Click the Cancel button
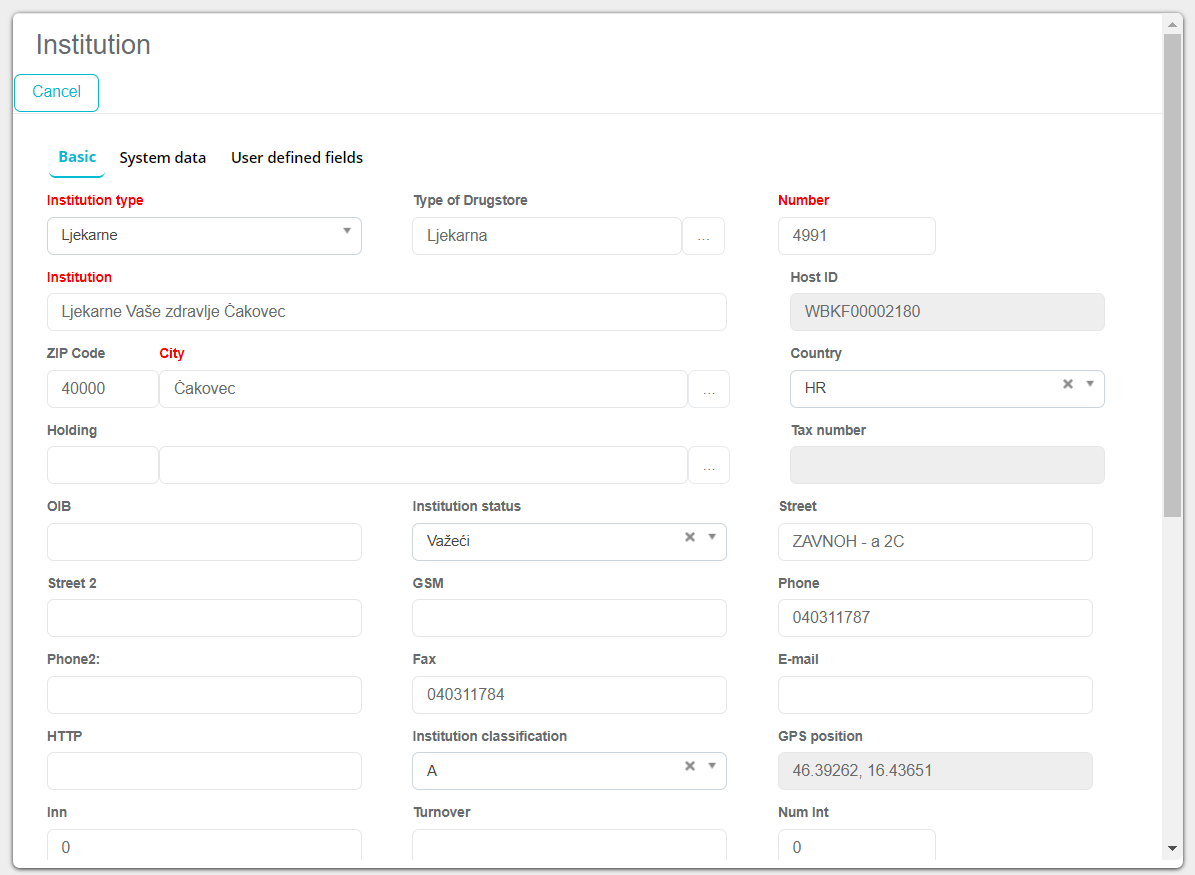The width and height of the screenshot is (1195, 875). (56, 92)
